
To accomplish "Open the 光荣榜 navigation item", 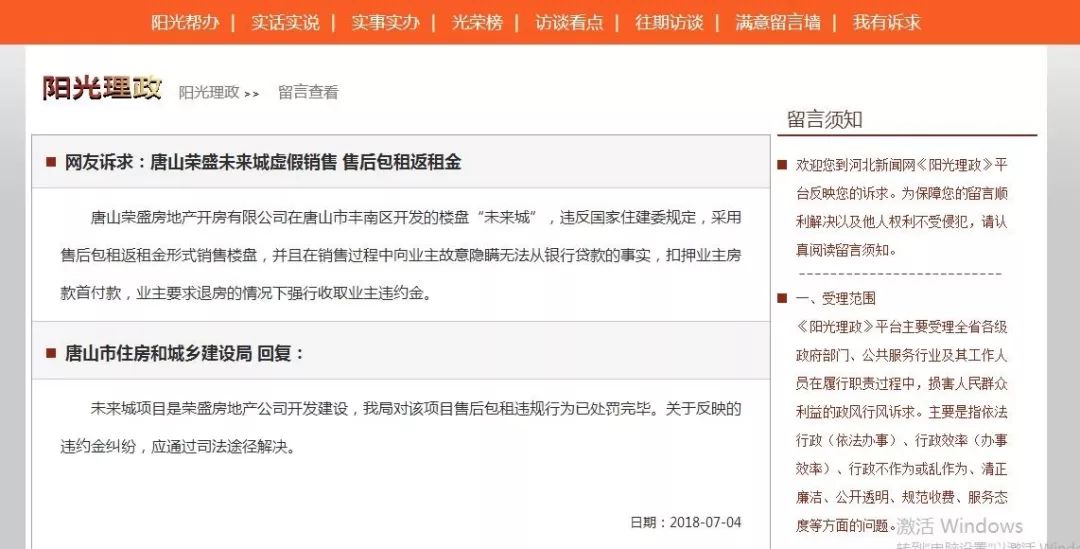I will coord(477,22).
